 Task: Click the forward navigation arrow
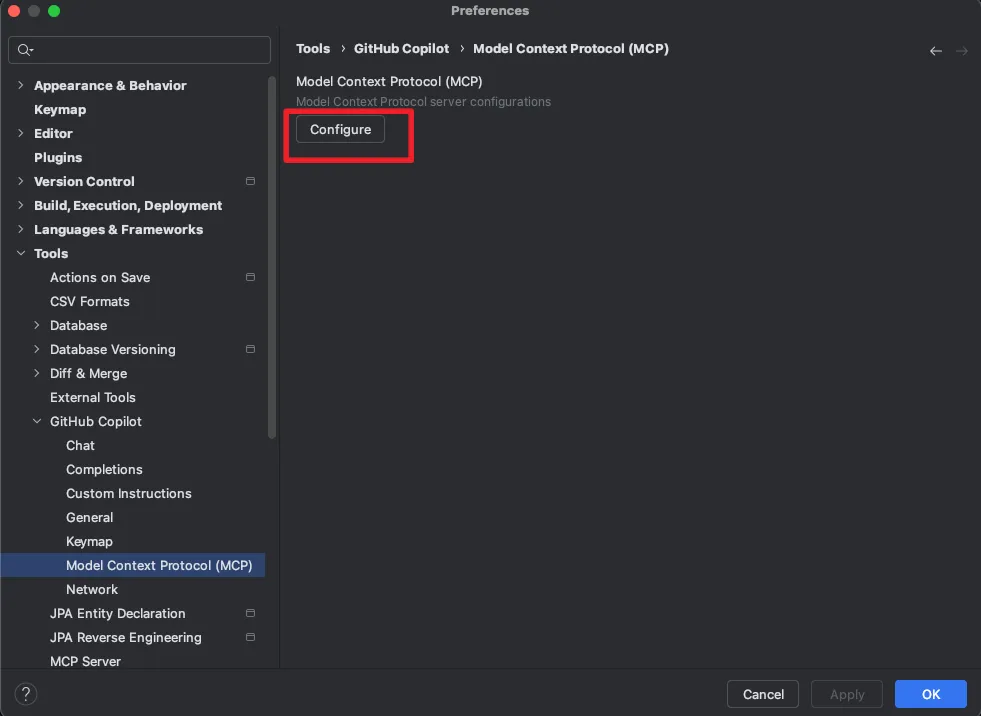tap(962, 51)
